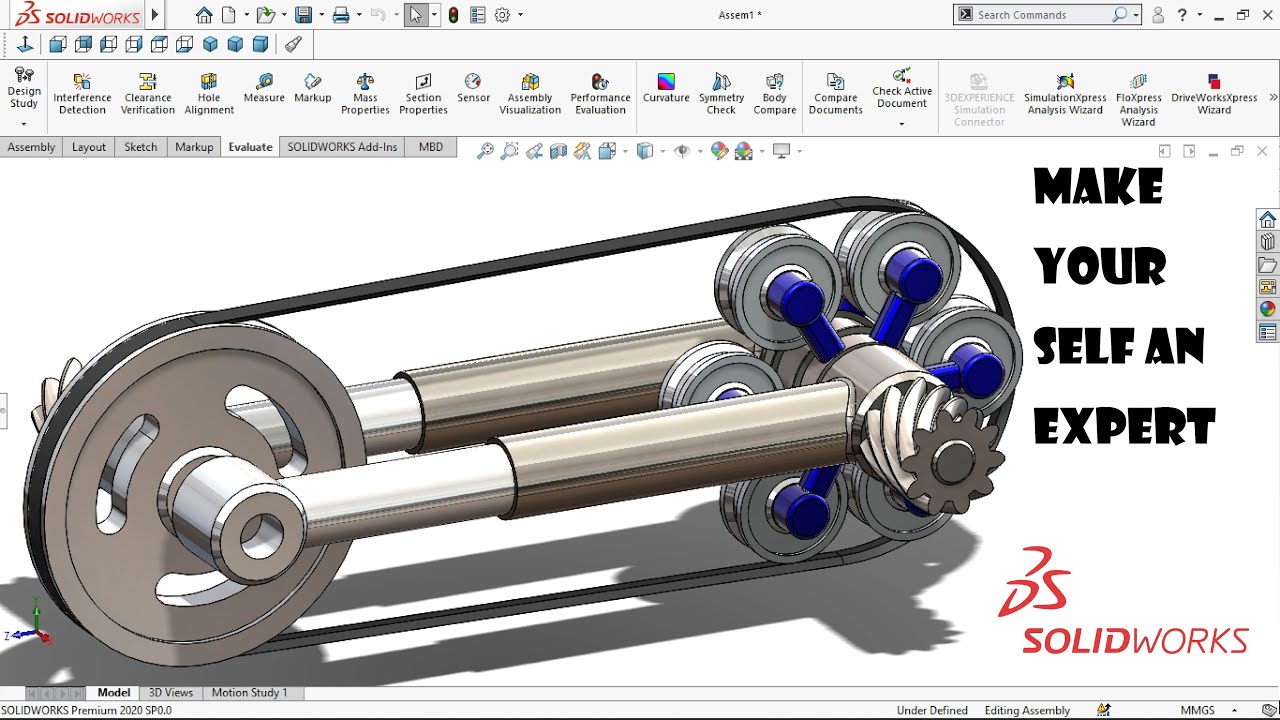The width and height of the screenshot is (1280, 720).
Task: Switch to the Sketch tab
Action: coord(140,147)
